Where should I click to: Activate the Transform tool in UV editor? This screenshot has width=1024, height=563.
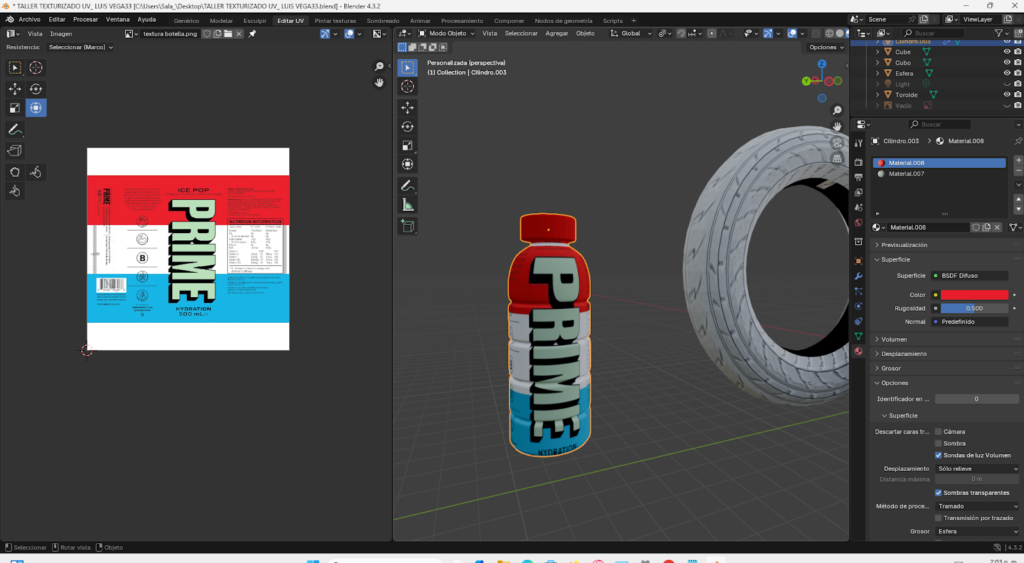click(36, 108)
